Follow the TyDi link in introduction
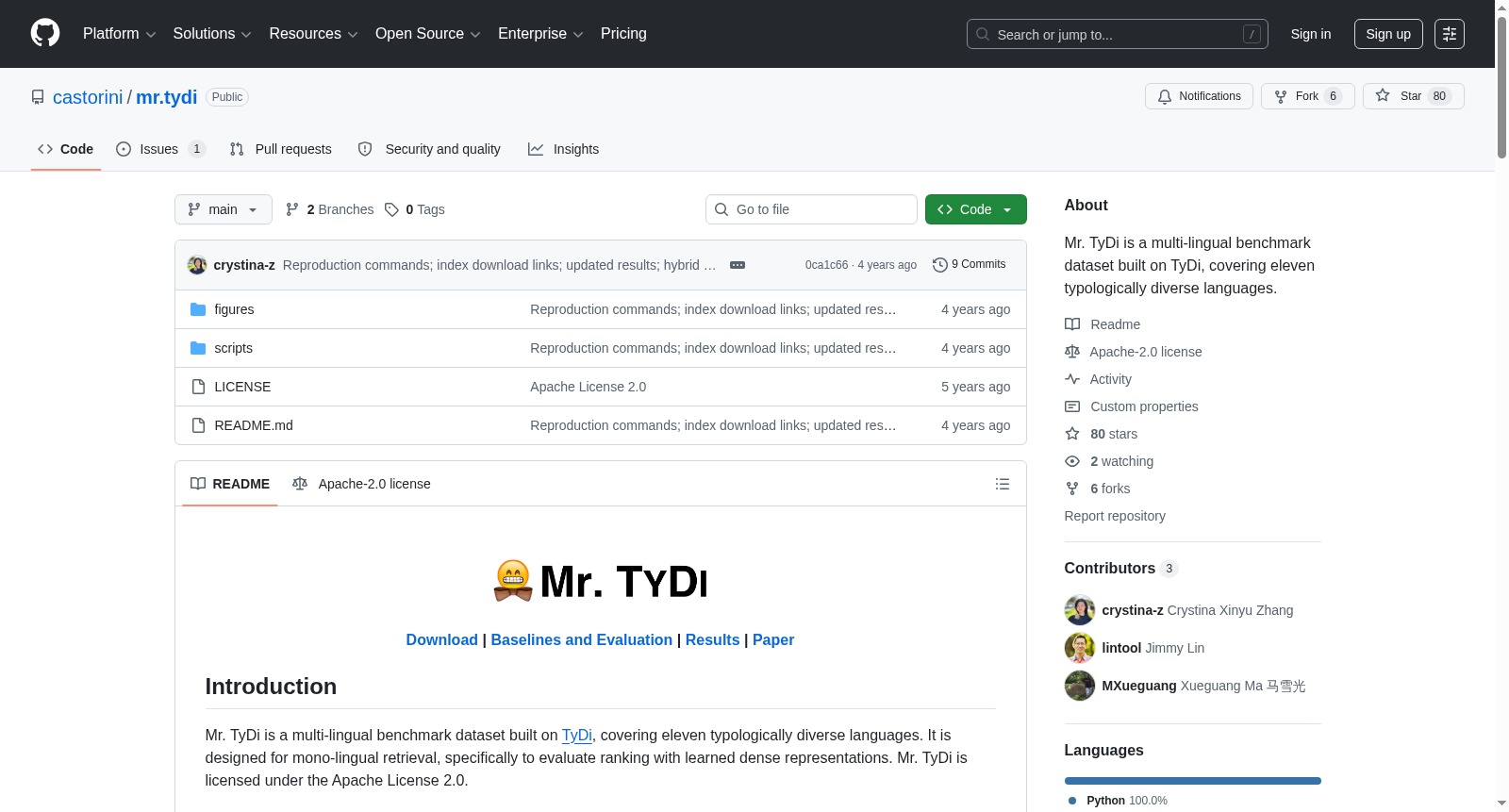The image size is (1509, 812). coord(577,736)
